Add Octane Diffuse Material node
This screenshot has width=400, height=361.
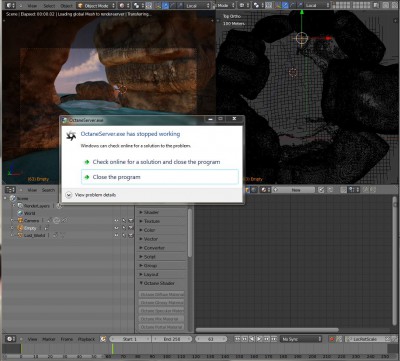pyautogui.click(x=161, y=295)
